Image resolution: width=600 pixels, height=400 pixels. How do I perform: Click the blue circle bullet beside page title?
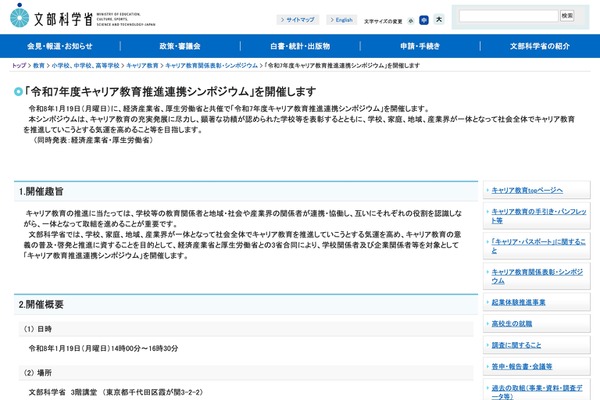click(x=18, y=92)
